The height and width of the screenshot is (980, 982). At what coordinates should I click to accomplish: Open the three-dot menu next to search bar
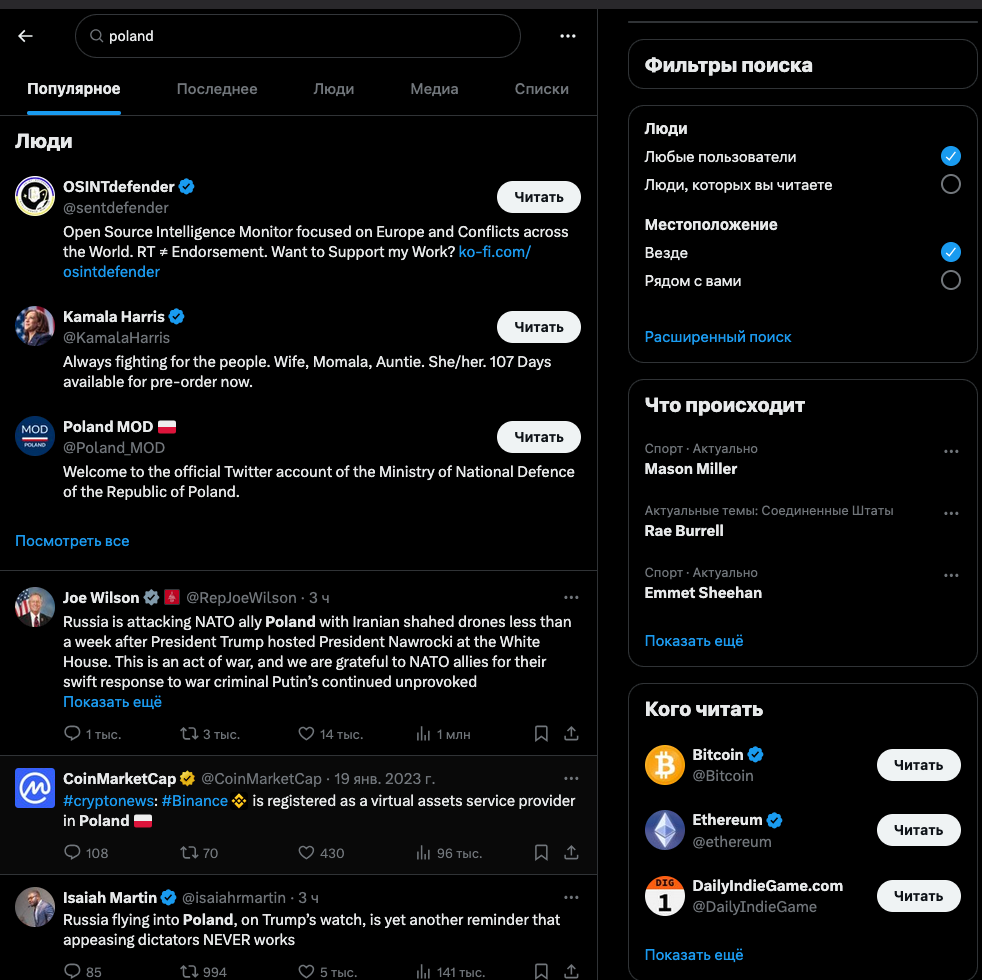click(x=567, y=36)
